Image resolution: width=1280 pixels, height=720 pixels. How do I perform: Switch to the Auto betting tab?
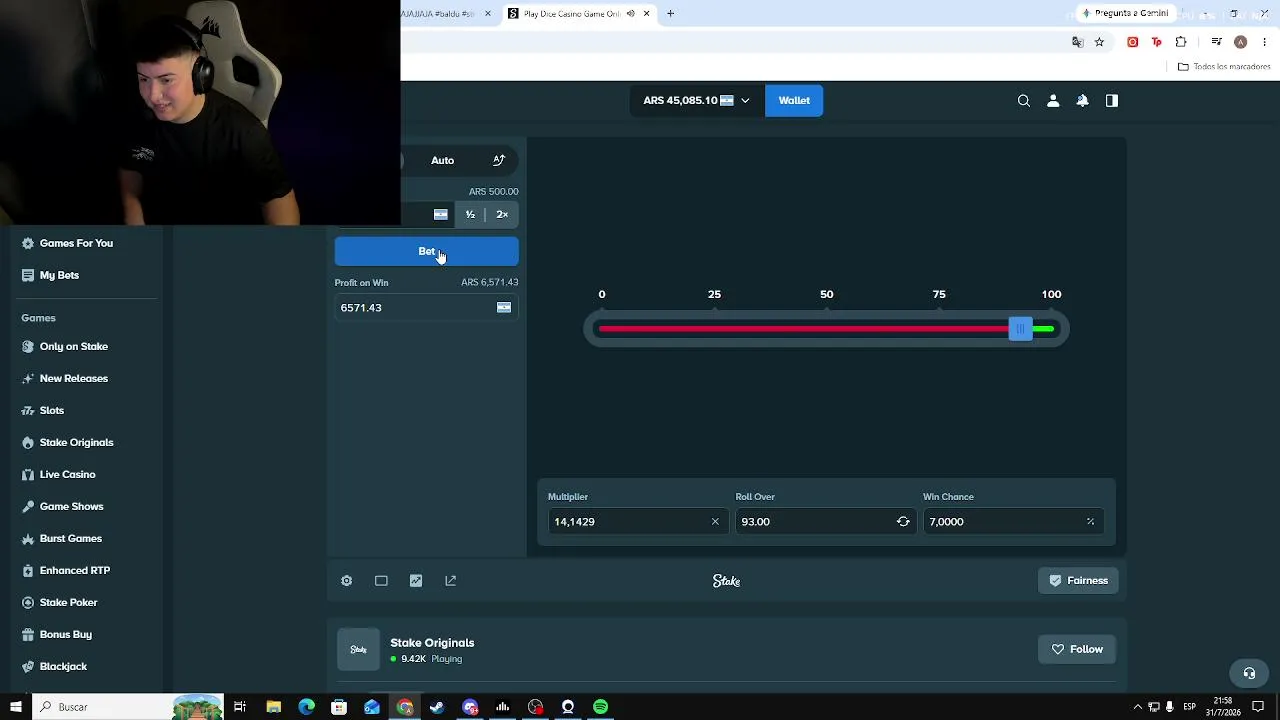coord(442,160)
